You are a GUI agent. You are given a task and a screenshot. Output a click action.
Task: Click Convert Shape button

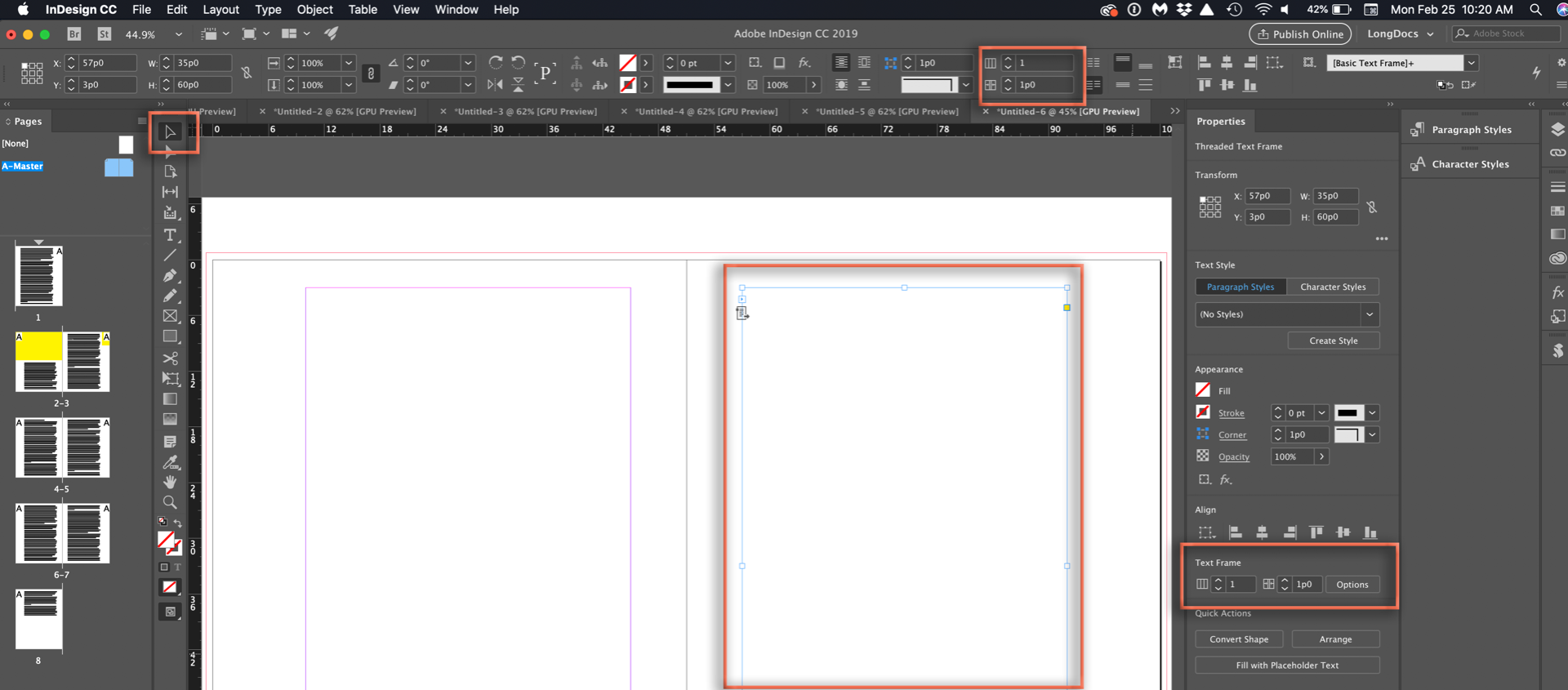tap(1239, 639)
